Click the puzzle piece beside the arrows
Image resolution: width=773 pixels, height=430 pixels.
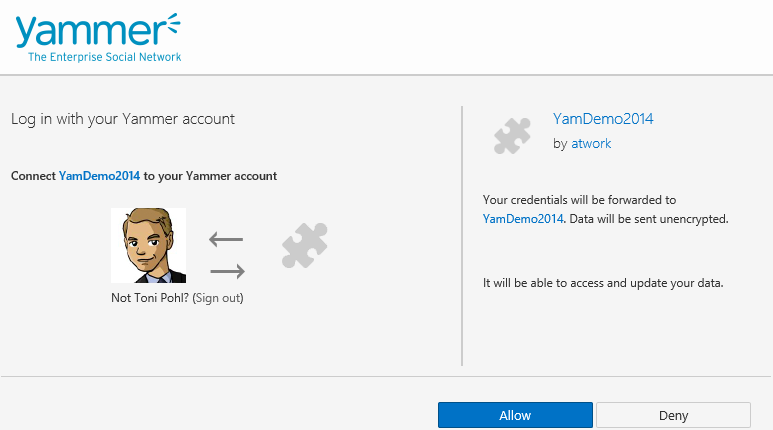[305, 245]
